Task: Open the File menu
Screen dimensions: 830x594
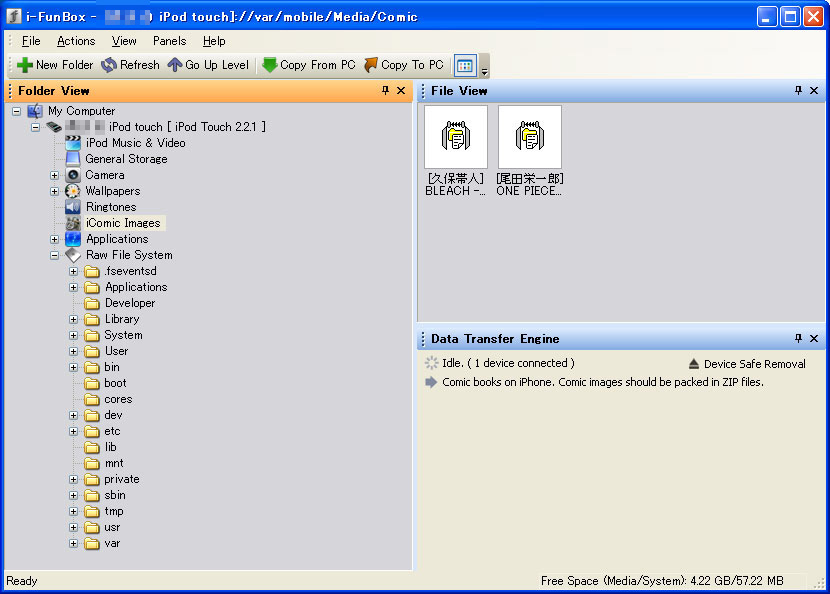Action: pyautogui.click(x=31, y=41)
